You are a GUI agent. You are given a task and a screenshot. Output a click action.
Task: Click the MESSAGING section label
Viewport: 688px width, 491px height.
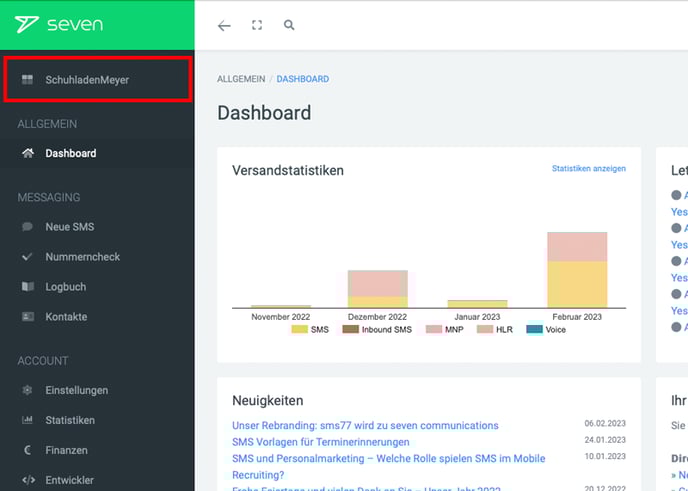(49, 197)
